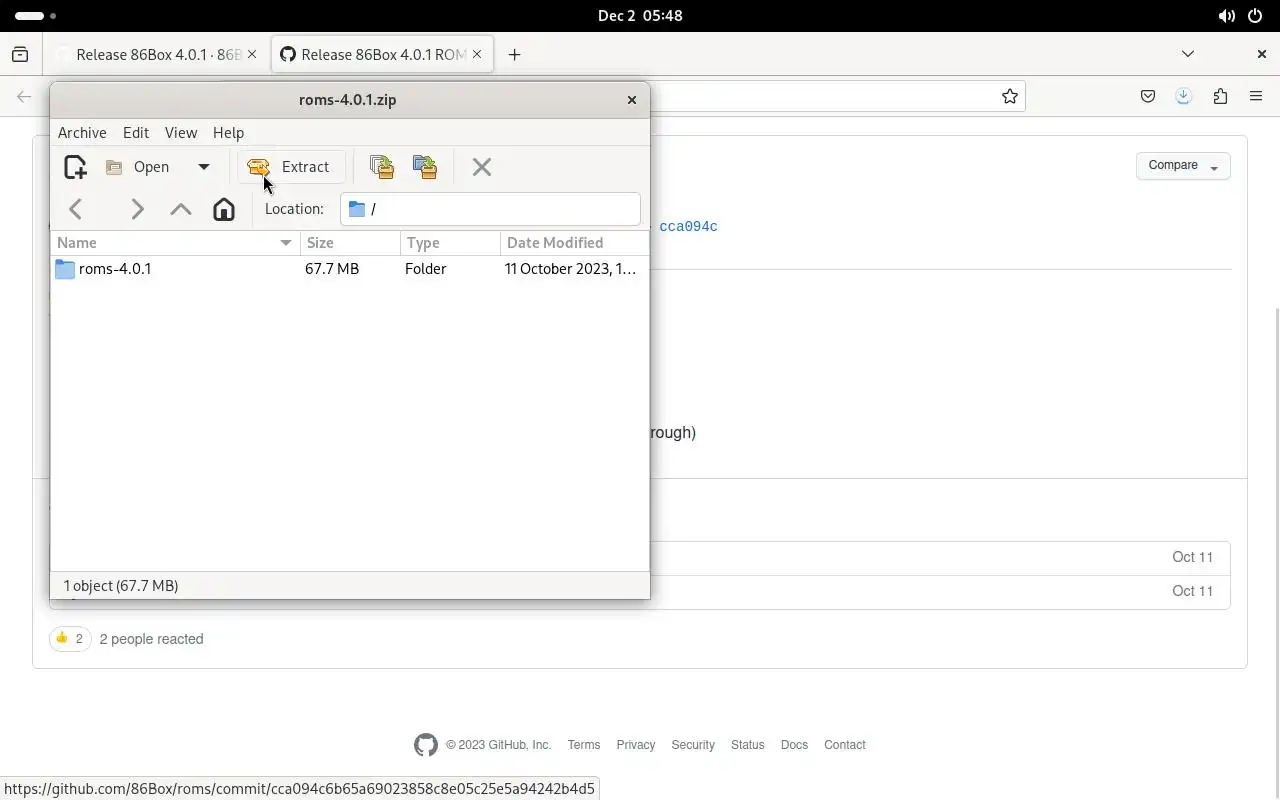Stop the current operation icon

coord(481,167)
